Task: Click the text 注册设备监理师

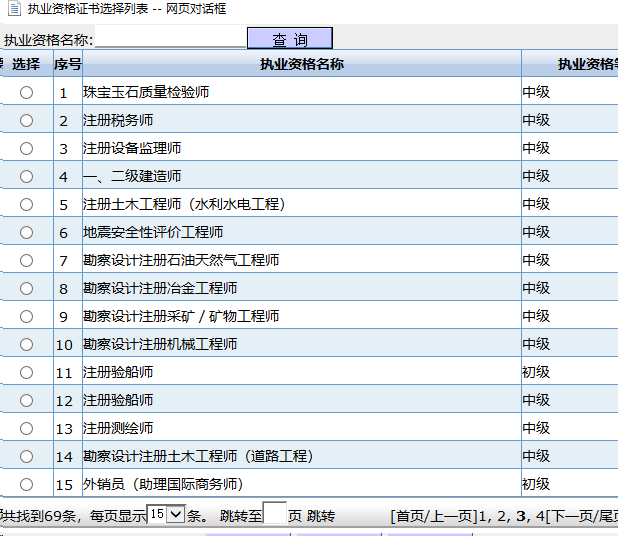Action: point(132,148)
